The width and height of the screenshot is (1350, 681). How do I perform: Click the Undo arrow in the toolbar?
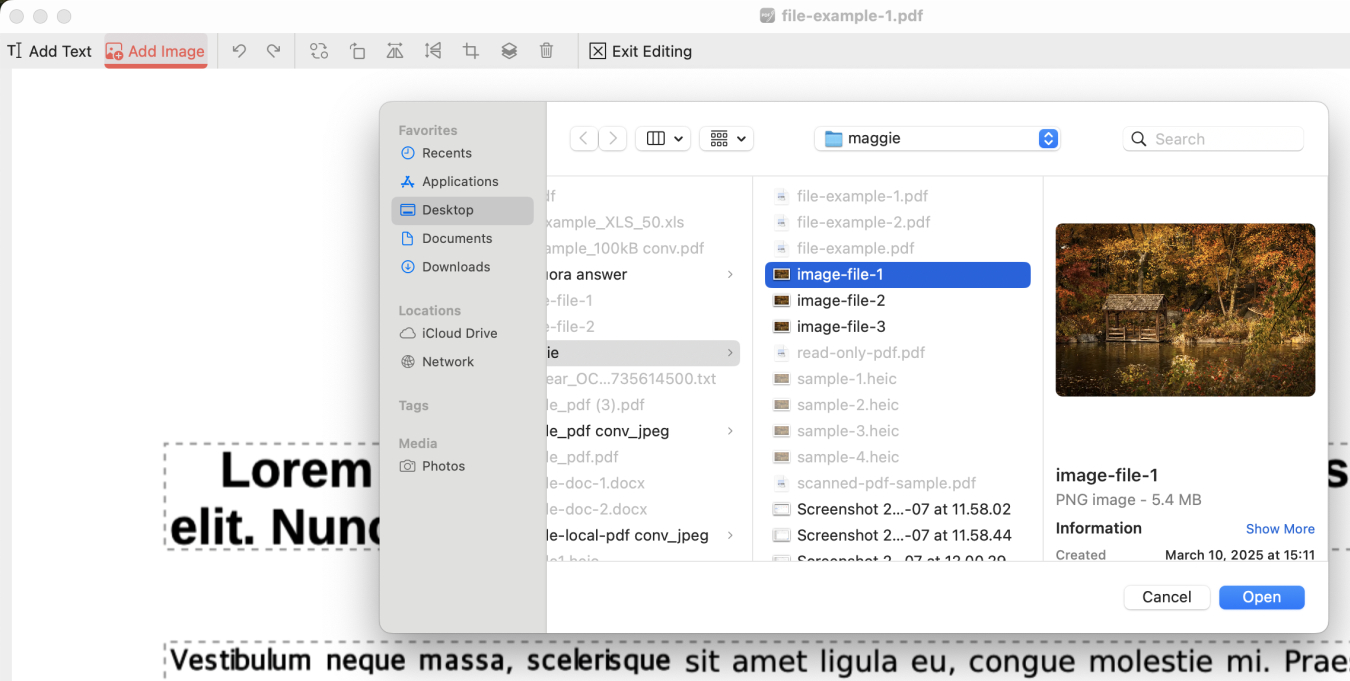tap(239, 51)
